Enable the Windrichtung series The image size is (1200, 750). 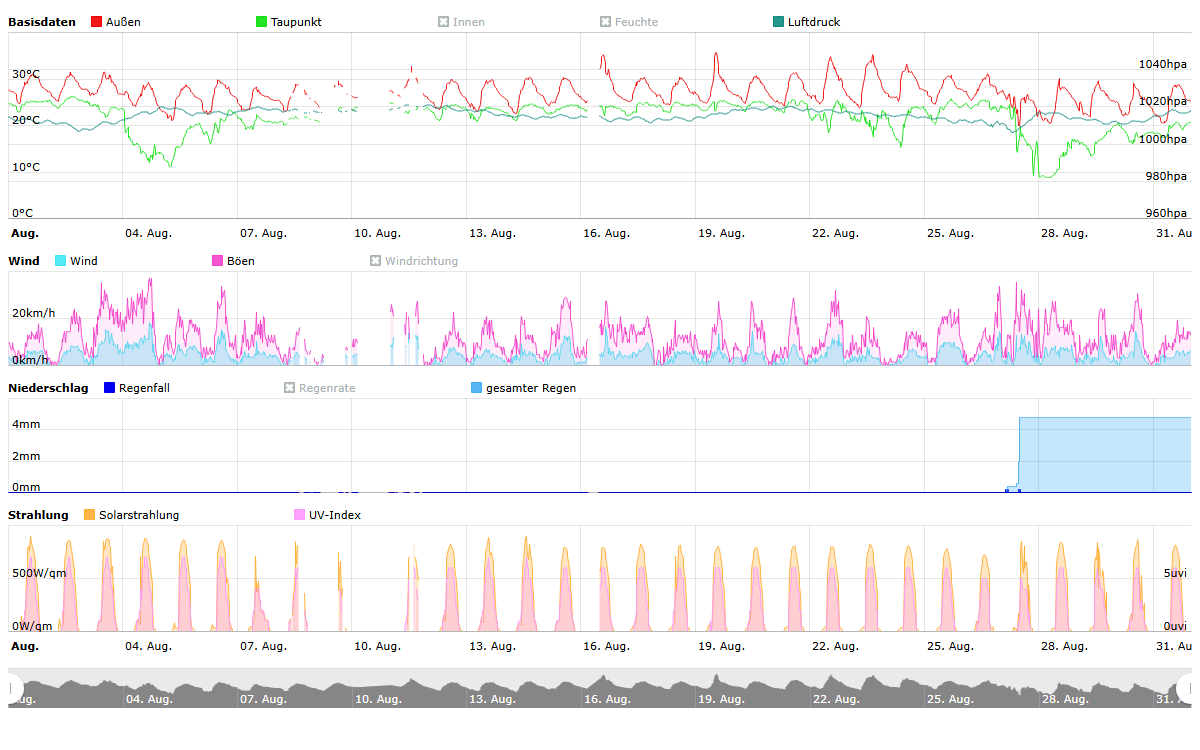coord(376,261)
